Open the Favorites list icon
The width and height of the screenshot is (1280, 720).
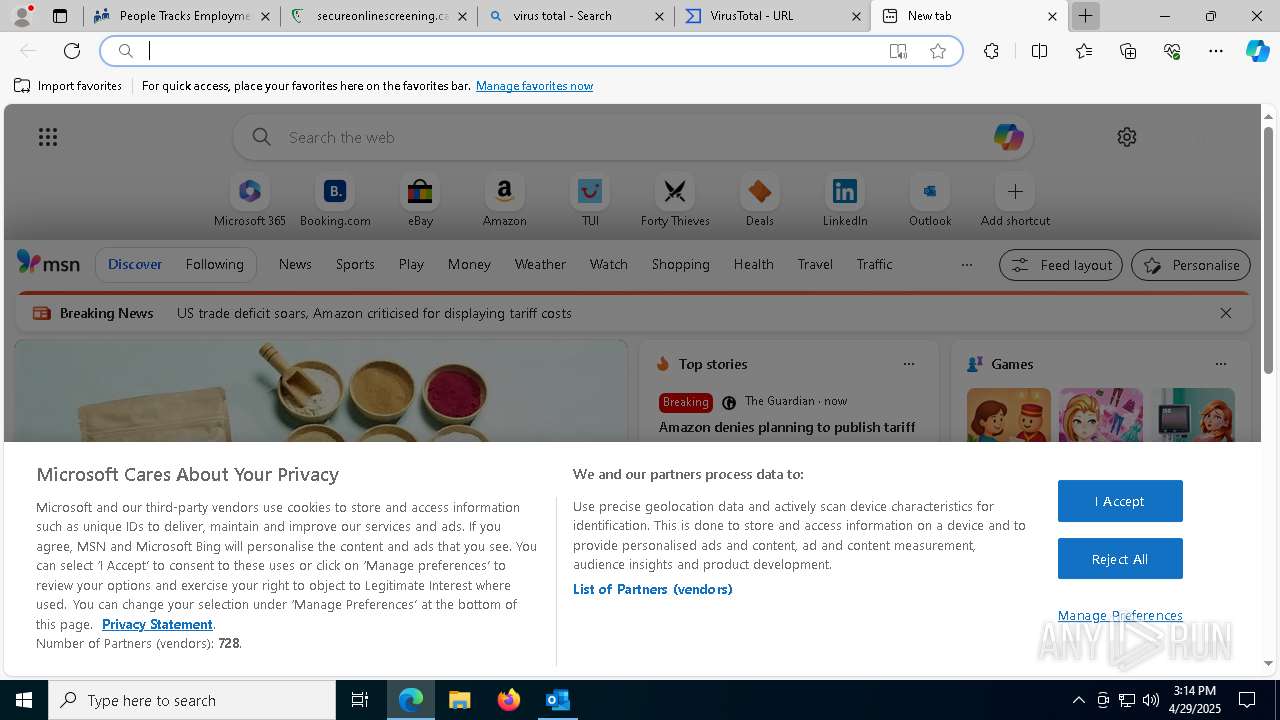pos(1084,51)
